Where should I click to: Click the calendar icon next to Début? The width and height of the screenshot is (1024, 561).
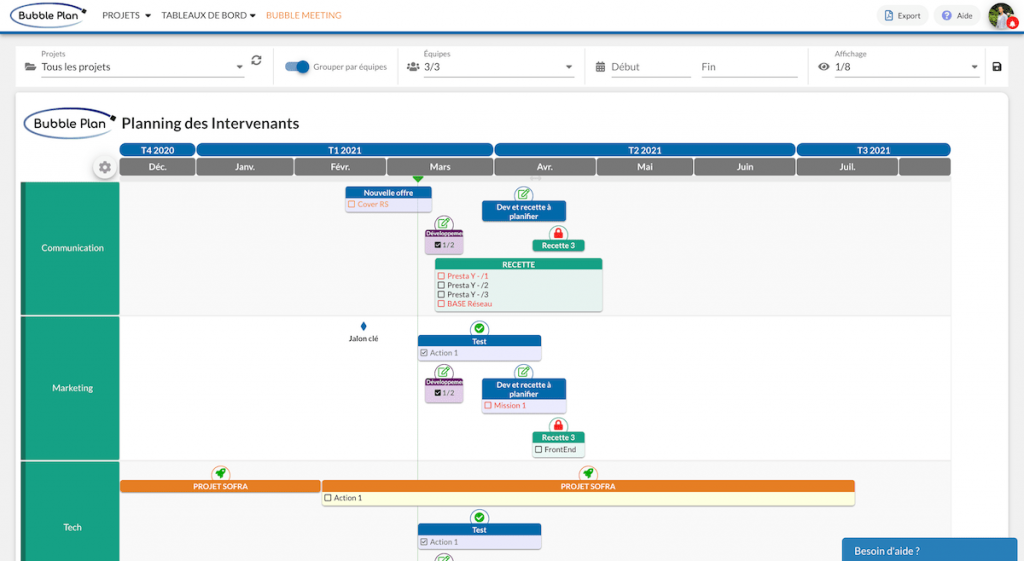600,67
